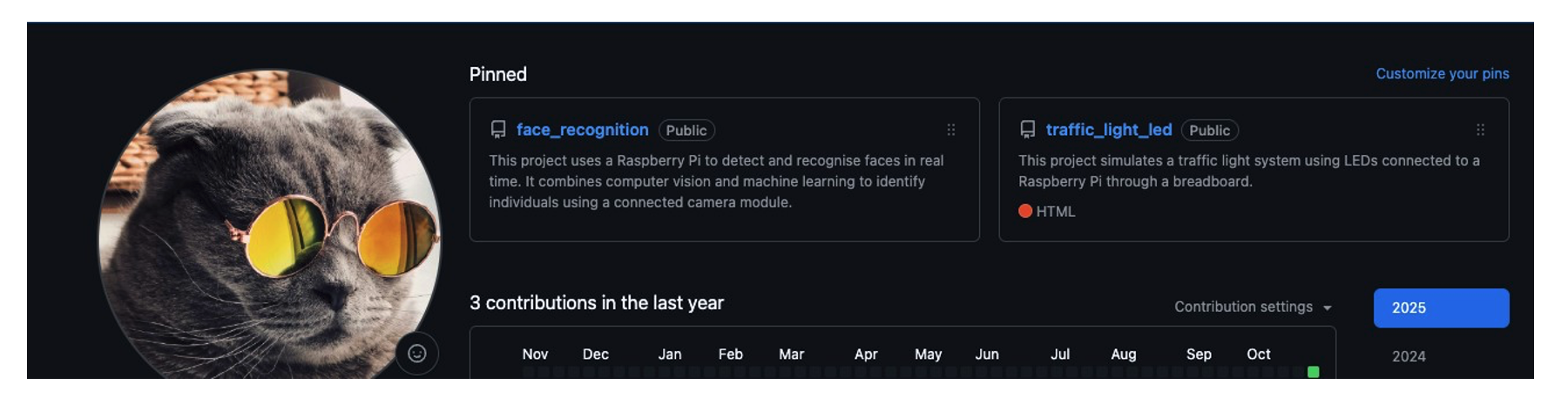Screen dimensions: 1568x412
Task: Click the Oct month label in calendar
Action: (x=1258, y=355)
